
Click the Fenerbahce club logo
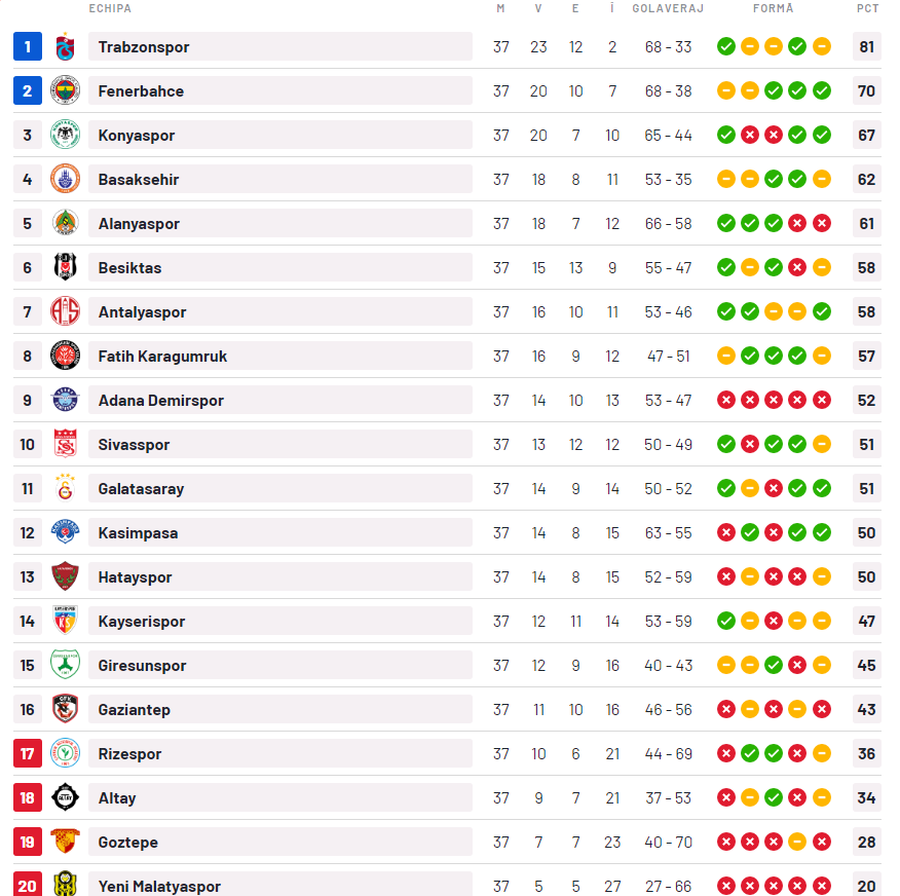tap(65, 91)
